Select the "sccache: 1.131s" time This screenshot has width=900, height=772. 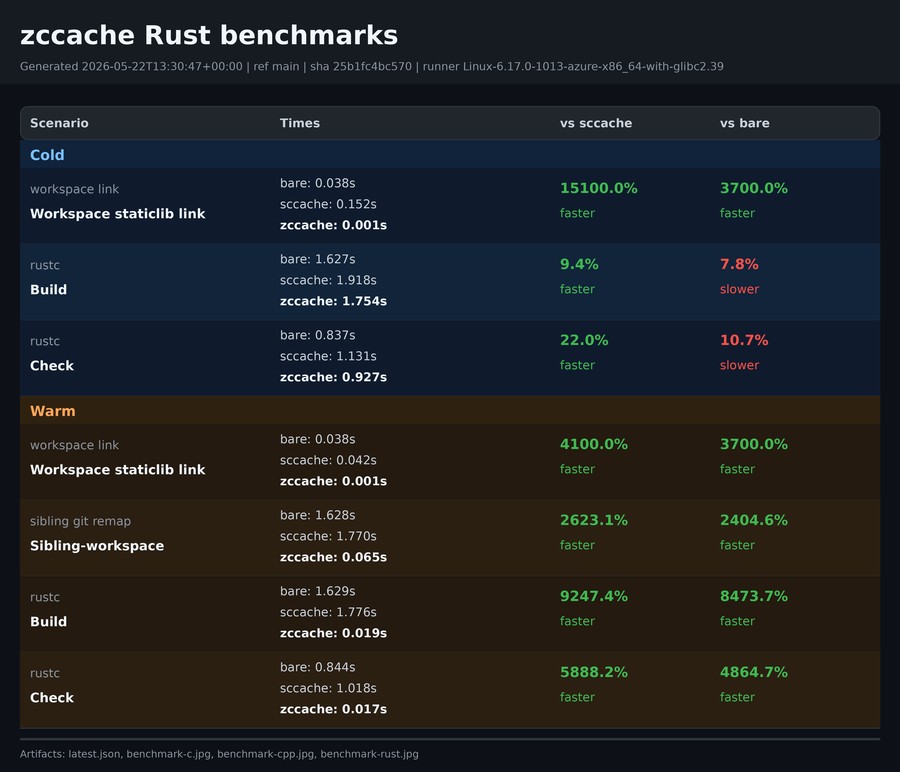tap(328, 356)
